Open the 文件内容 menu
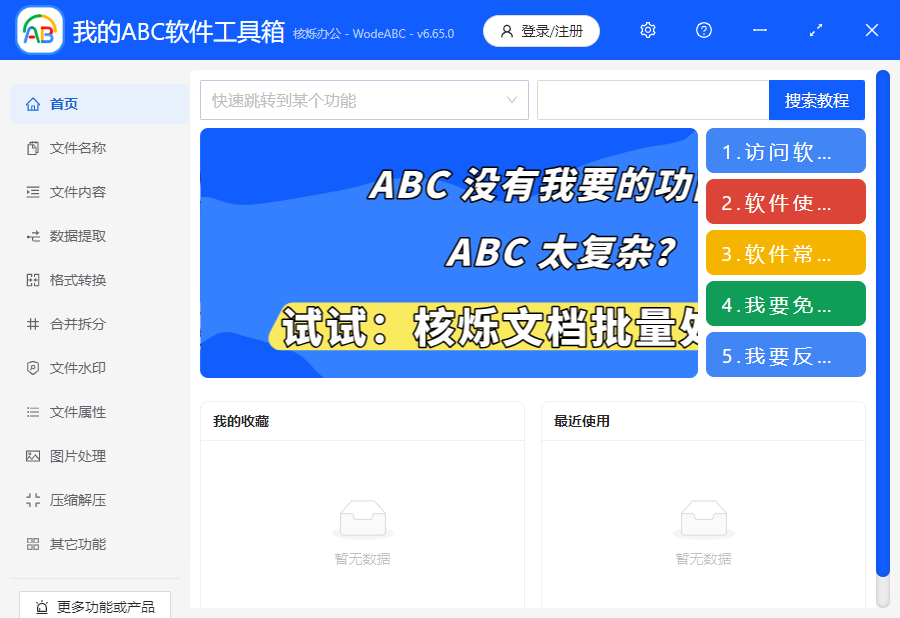This screenshot has height=618, width=900. pyautogui.click(x=99, y=192)
